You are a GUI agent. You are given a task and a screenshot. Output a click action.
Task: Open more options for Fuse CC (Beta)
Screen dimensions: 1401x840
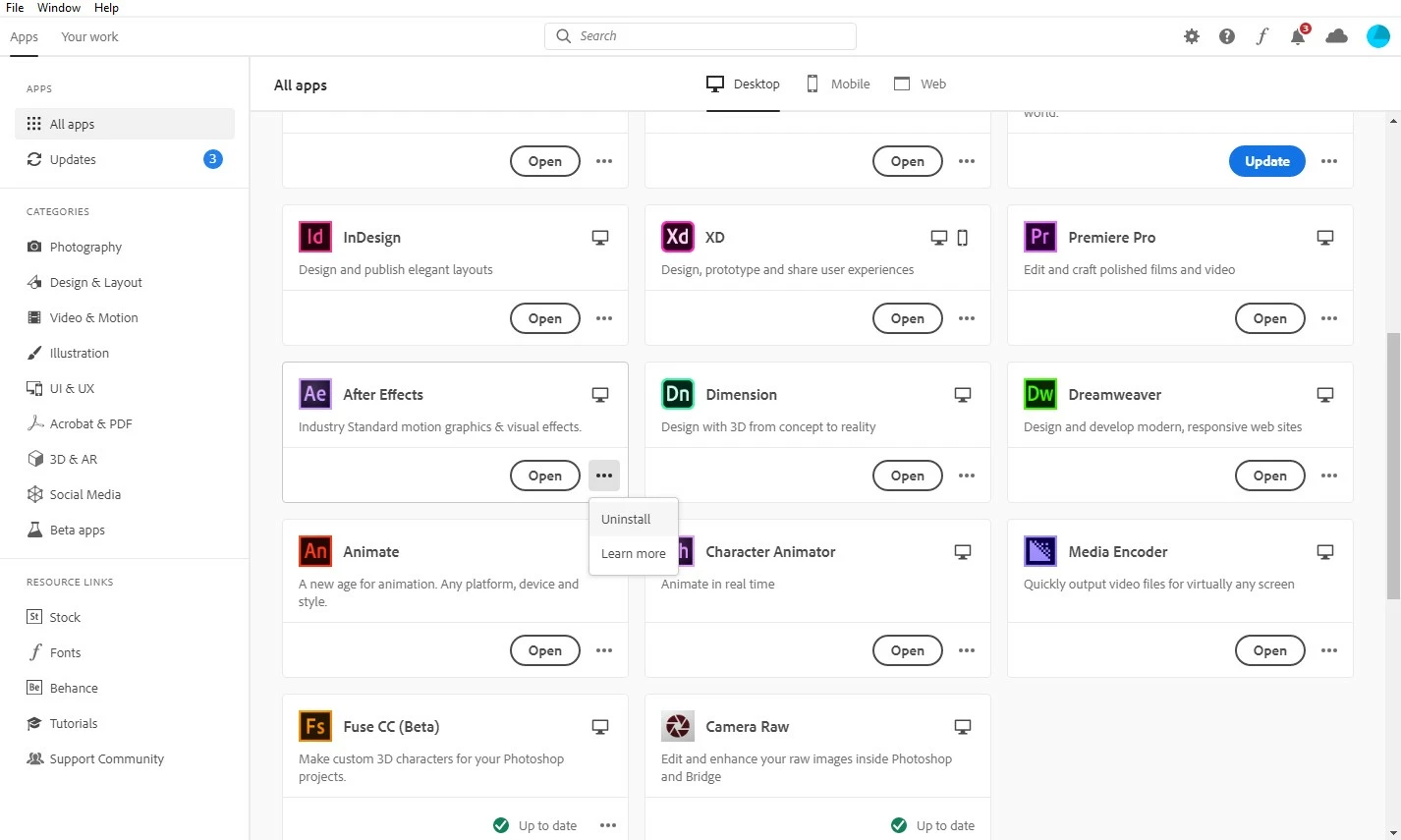[608, 825]
